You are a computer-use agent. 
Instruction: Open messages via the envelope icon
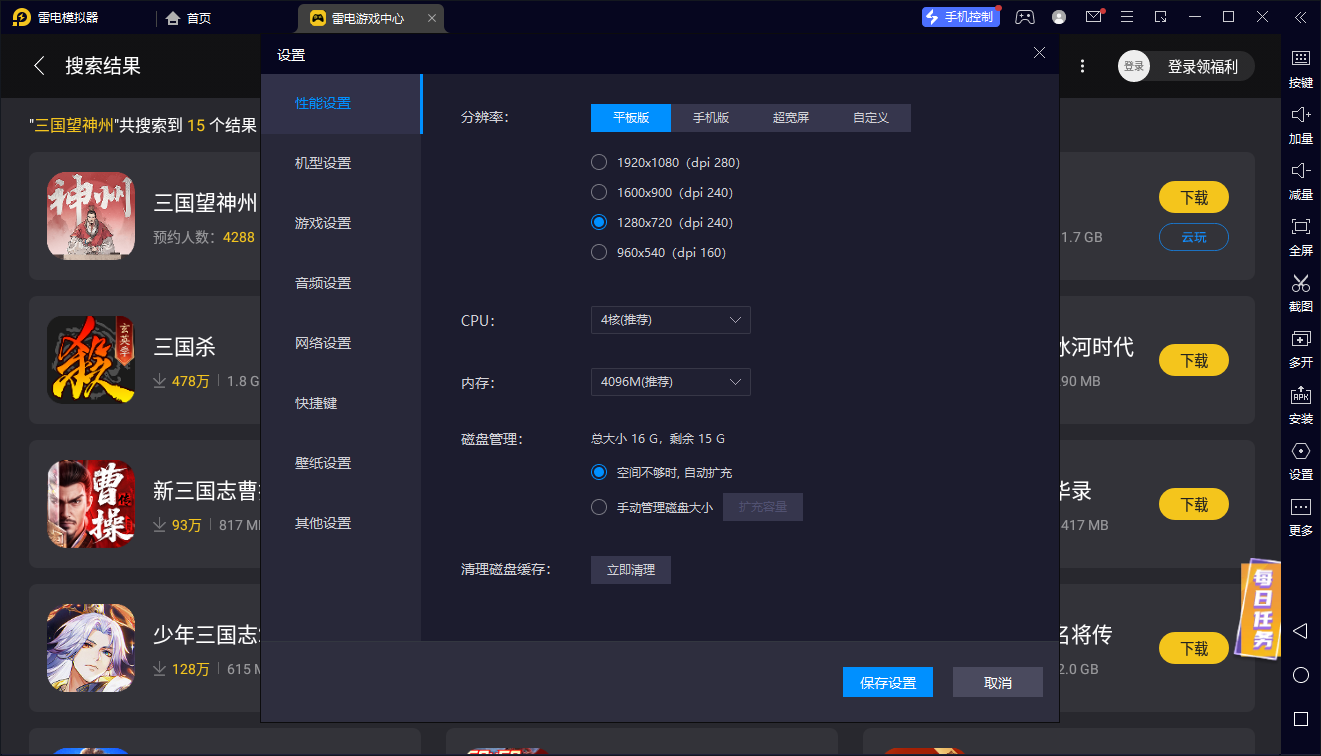click(1093, 16)
